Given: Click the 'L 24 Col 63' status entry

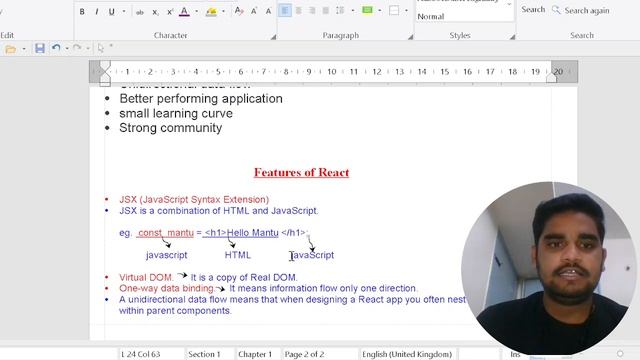Looking at the screenshot, I should pyautogui.click(x=140, y=354).
